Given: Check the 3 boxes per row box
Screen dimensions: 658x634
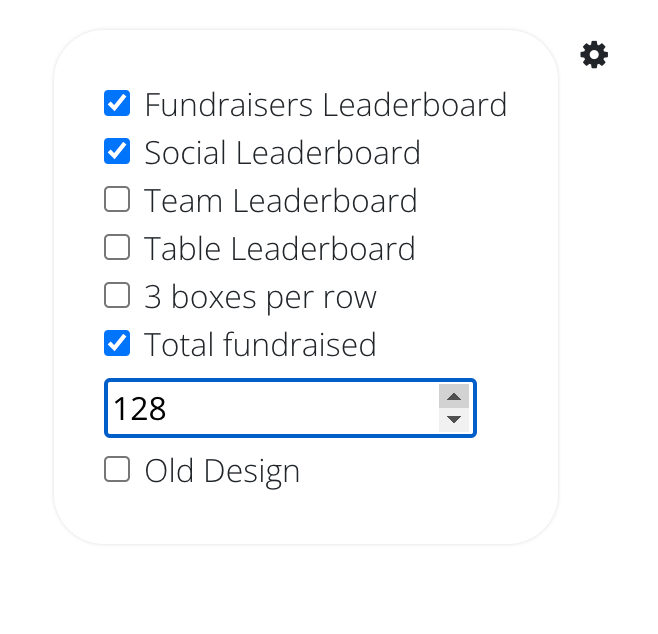Looking at the screenshot, I should [x=117, y=295].
